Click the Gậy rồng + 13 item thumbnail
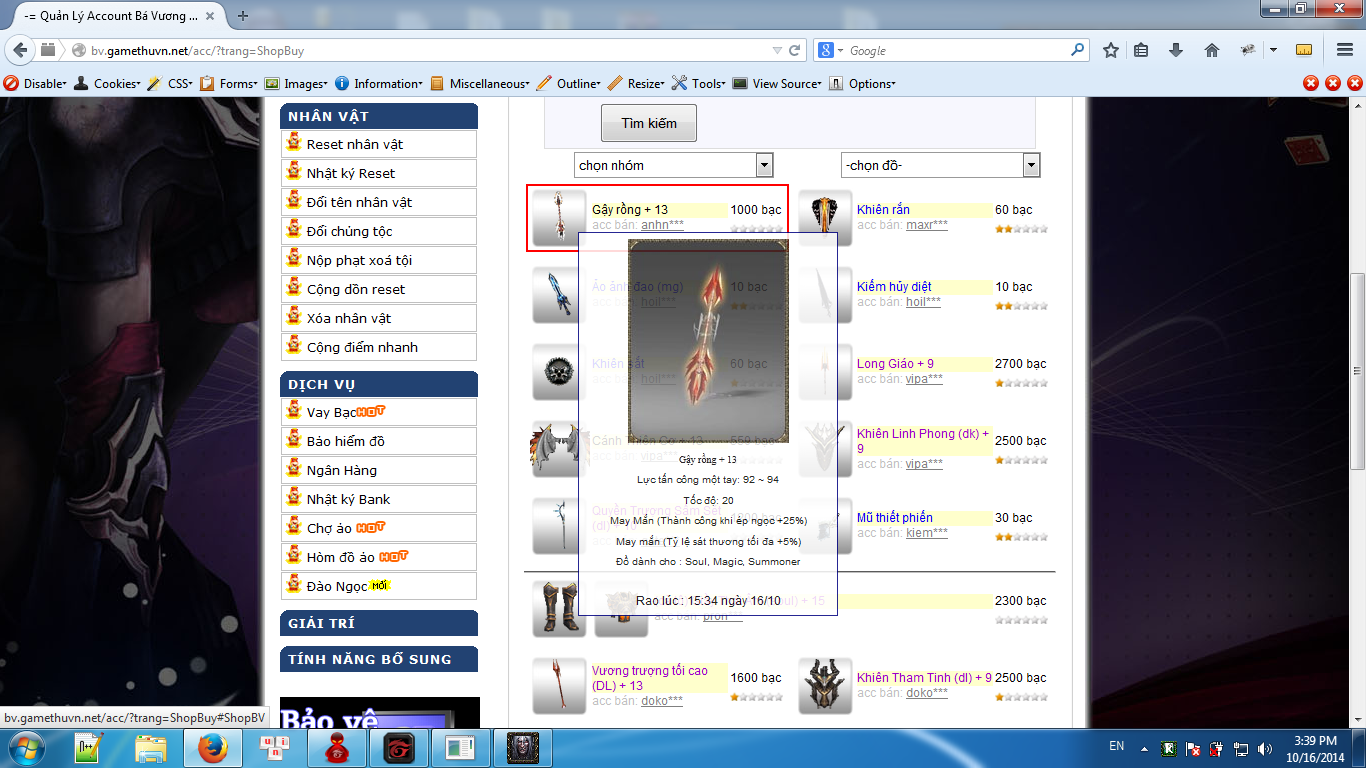This screenshot has width=1366, height=768. point(559,218)
